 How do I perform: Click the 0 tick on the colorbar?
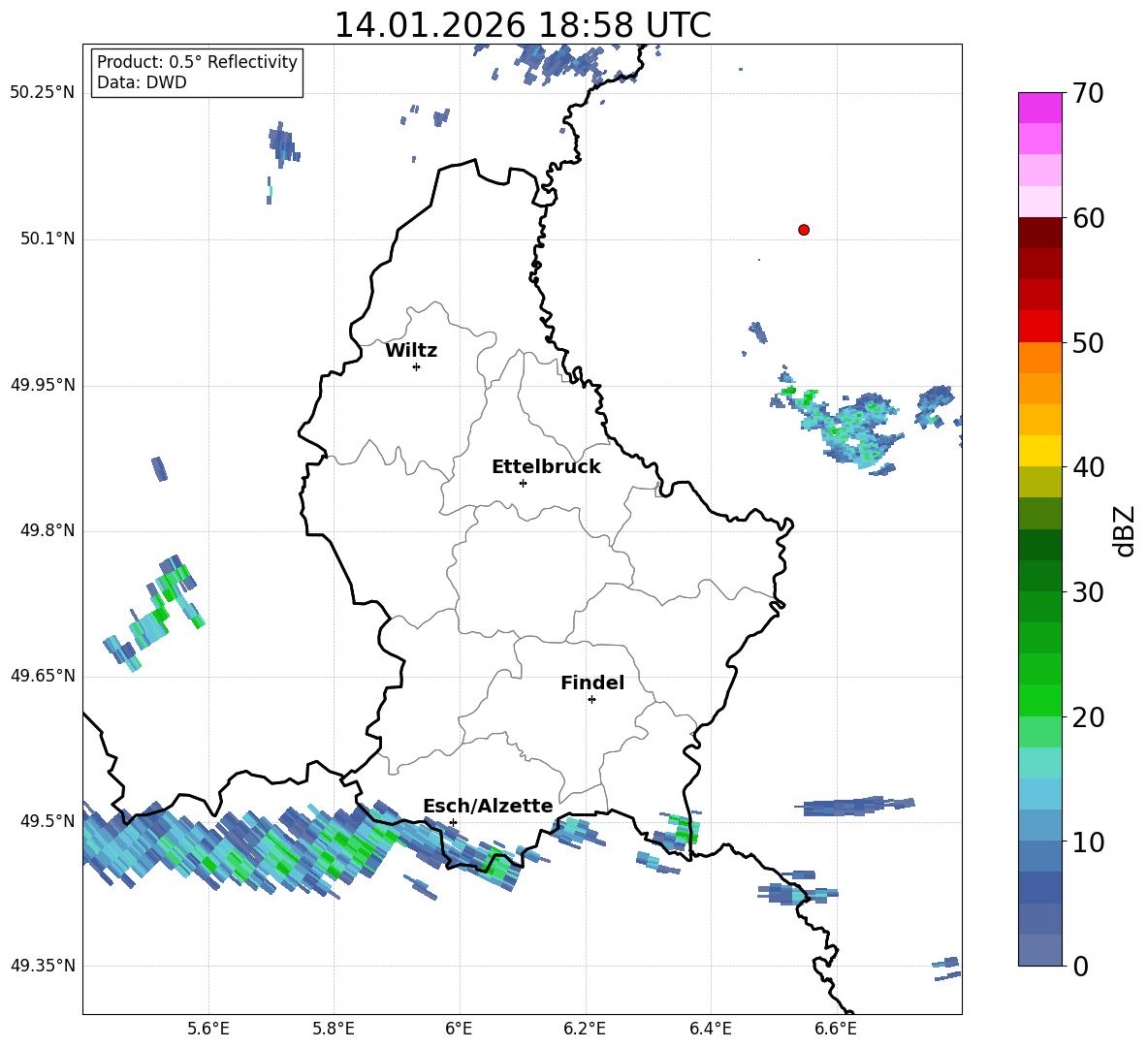pos(1081,966)
